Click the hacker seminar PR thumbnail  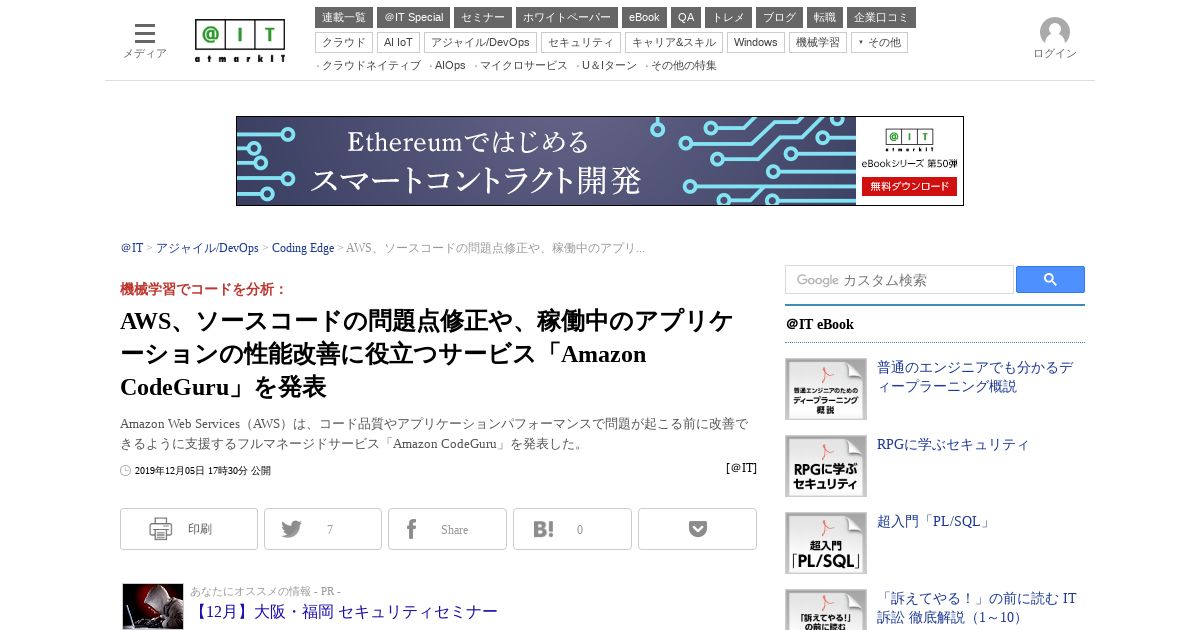click(x=153, y=606)
